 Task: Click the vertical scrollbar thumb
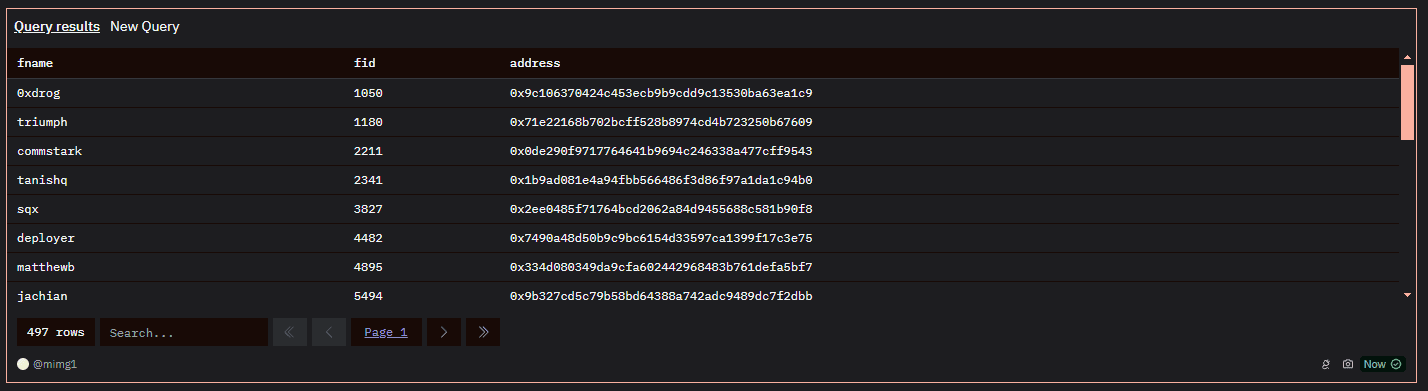[1407, 99]
